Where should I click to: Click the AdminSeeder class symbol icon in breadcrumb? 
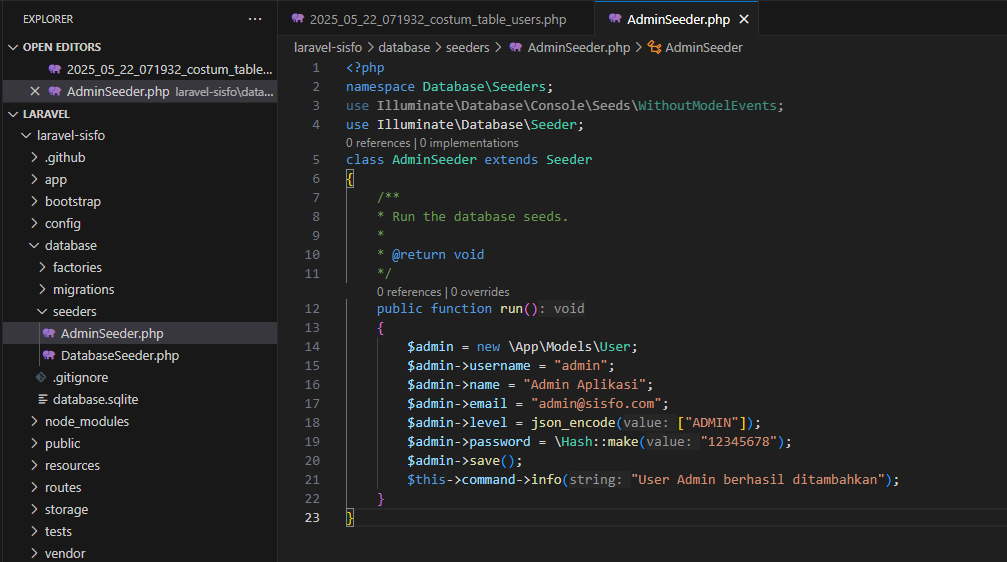655,47
